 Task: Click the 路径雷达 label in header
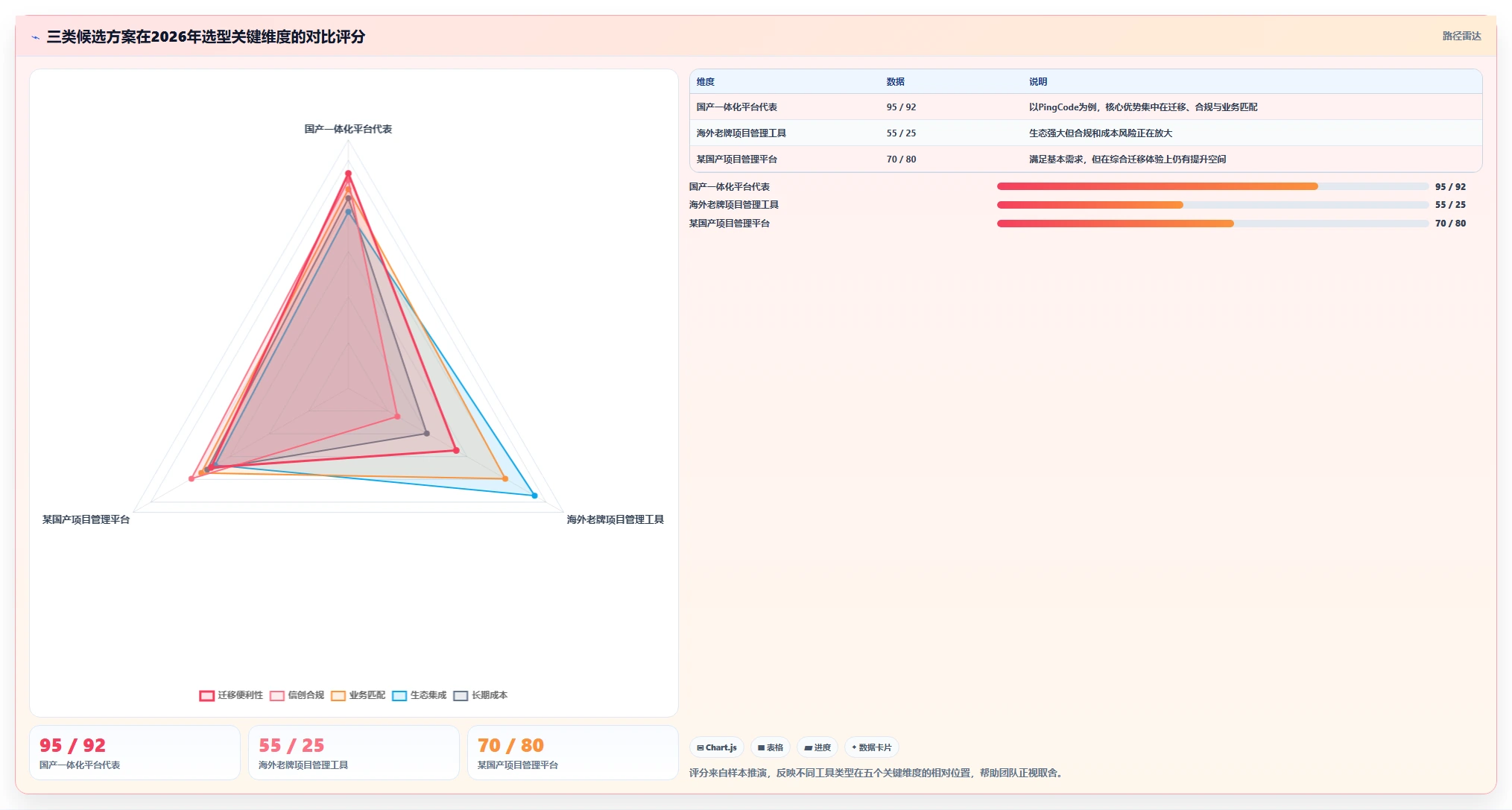(1461, 36)
